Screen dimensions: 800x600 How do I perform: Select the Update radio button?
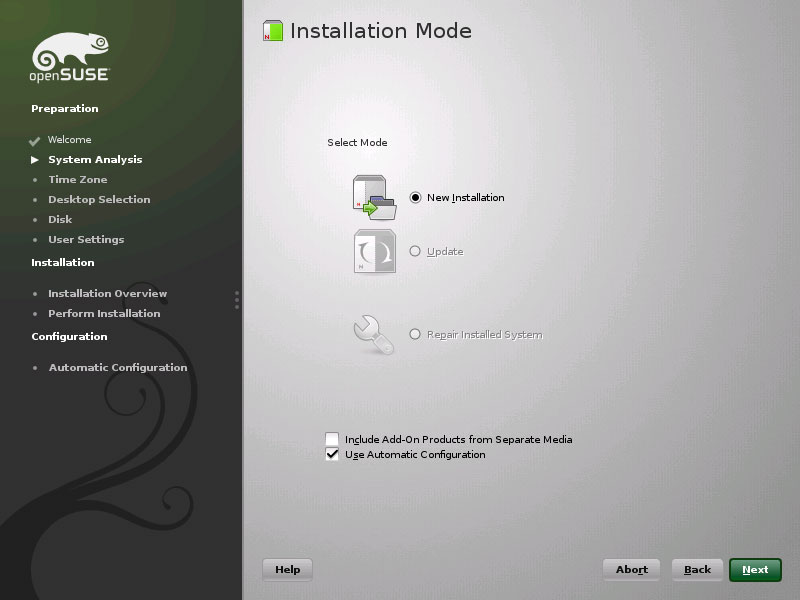415,251
